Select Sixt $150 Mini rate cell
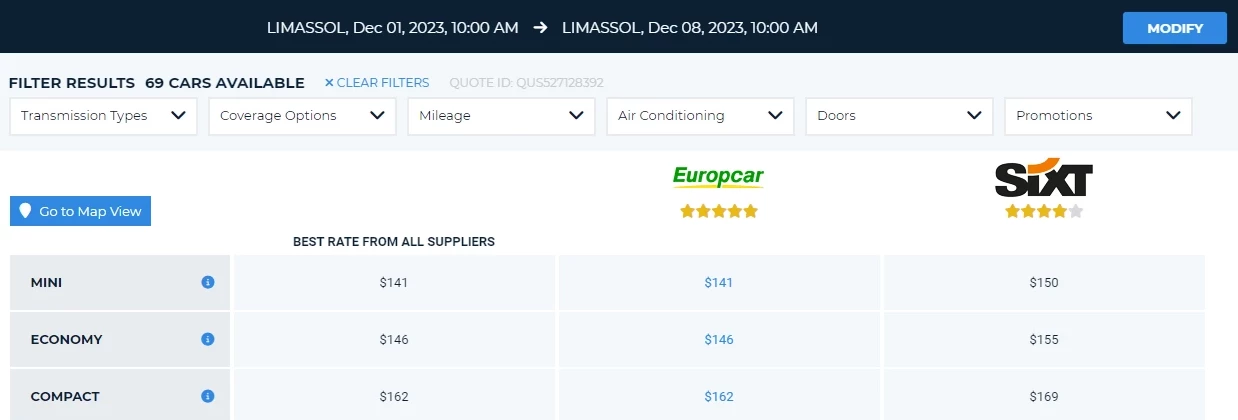1238x420 pixels. (1044, 283)
